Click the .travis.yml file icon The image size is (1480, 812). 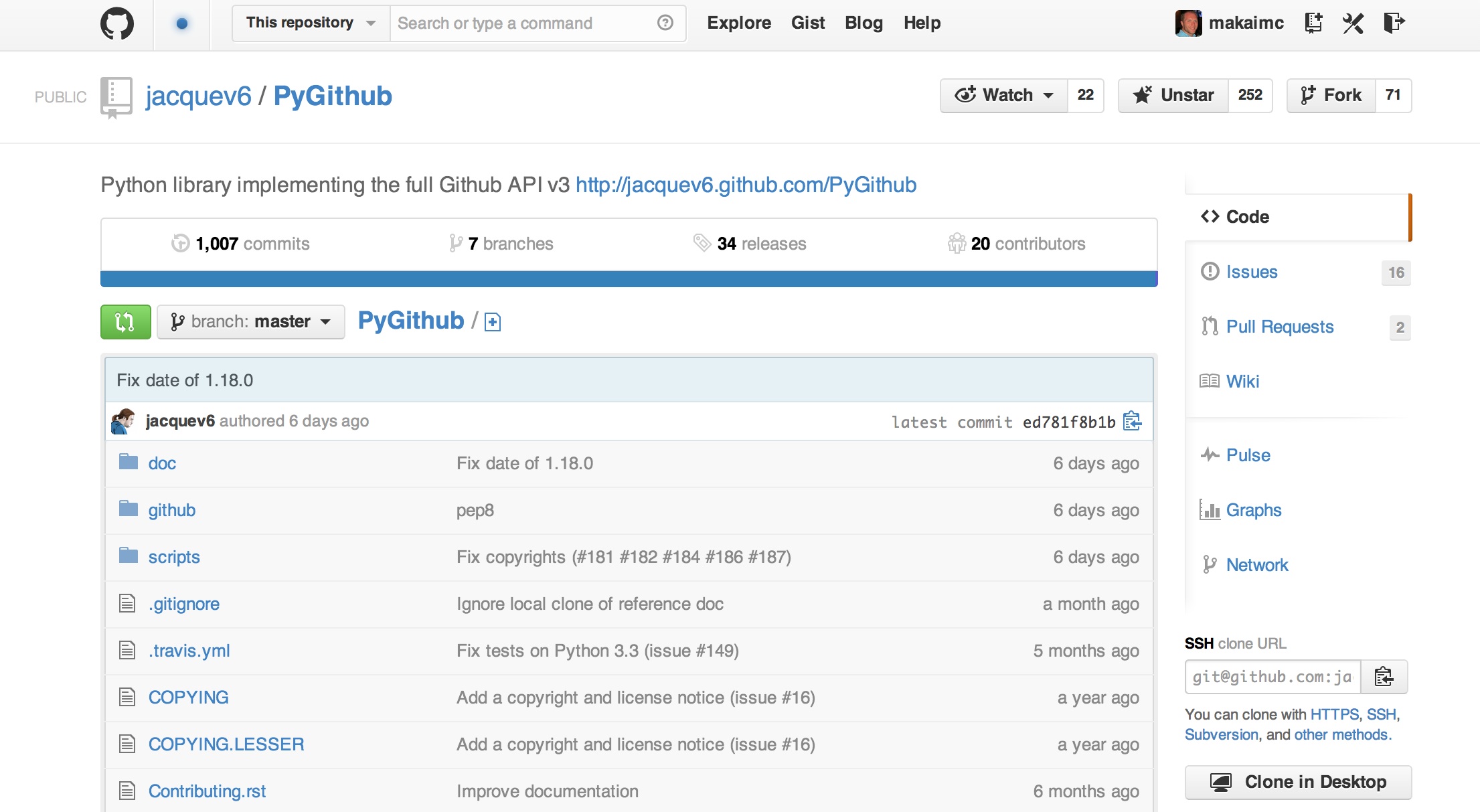(127, 650)
